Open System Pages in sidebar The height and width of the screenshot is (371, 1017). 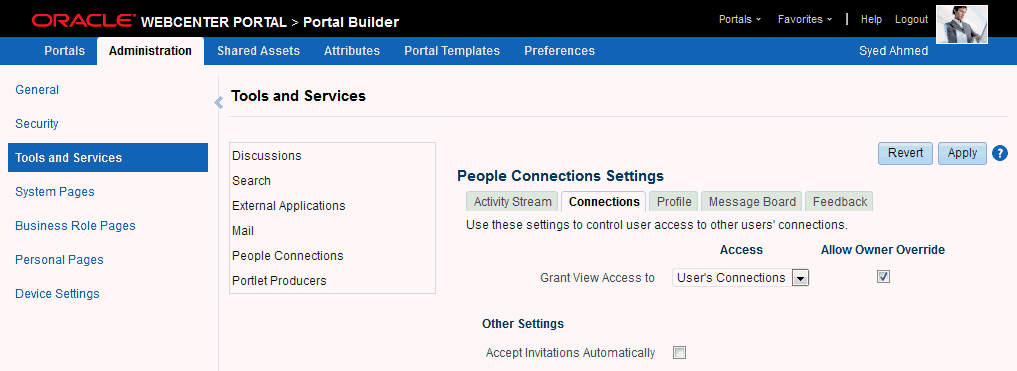click(54, 191)
